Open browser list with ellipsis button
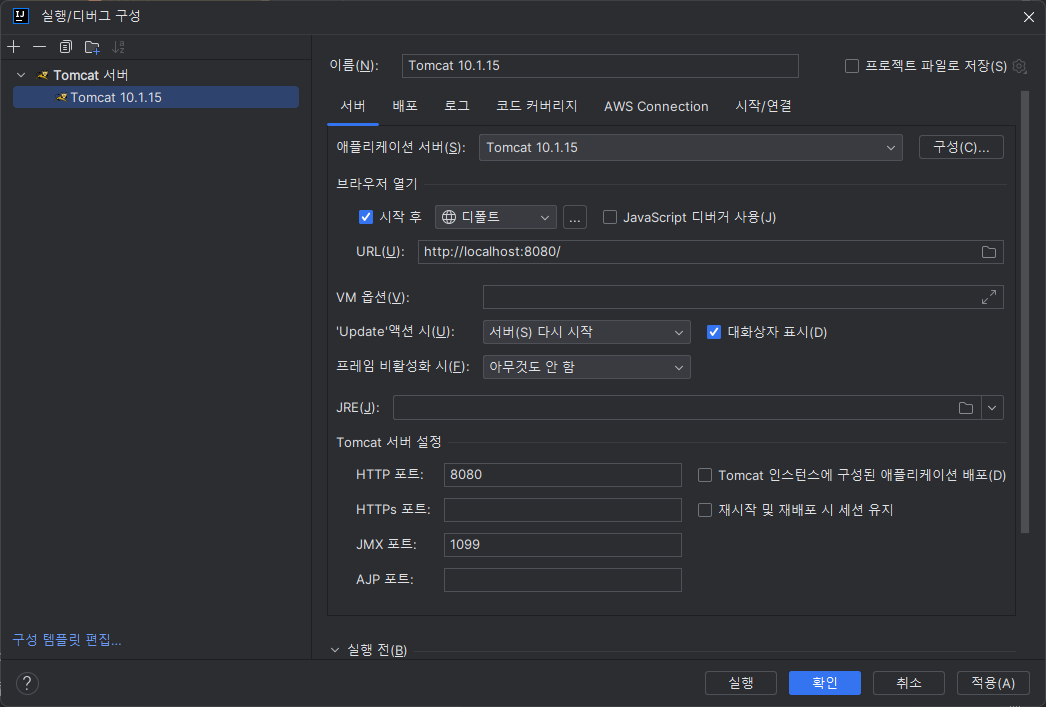 pos(575,217)
